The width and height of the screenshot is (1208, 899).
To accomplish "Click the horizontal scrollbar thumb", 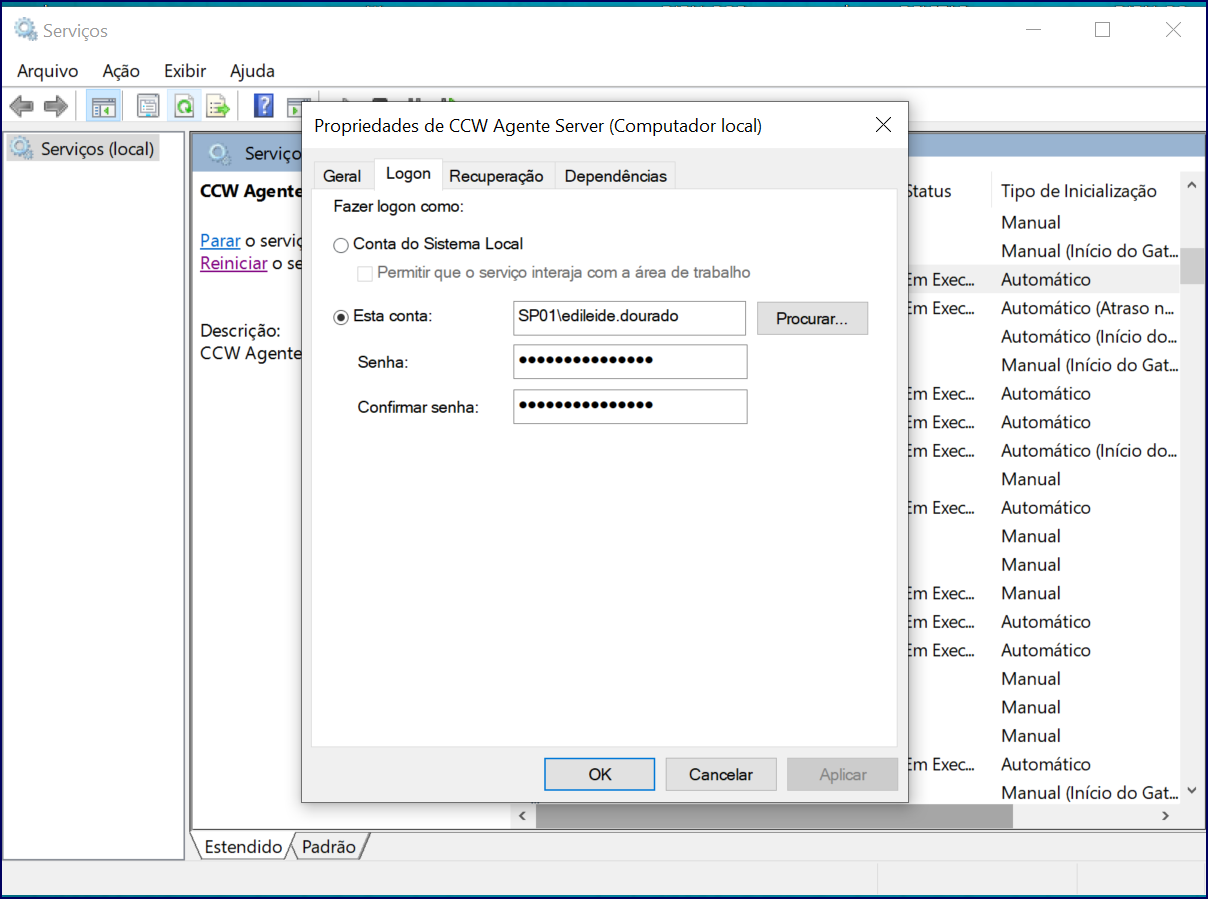I will tap(775, 816).
